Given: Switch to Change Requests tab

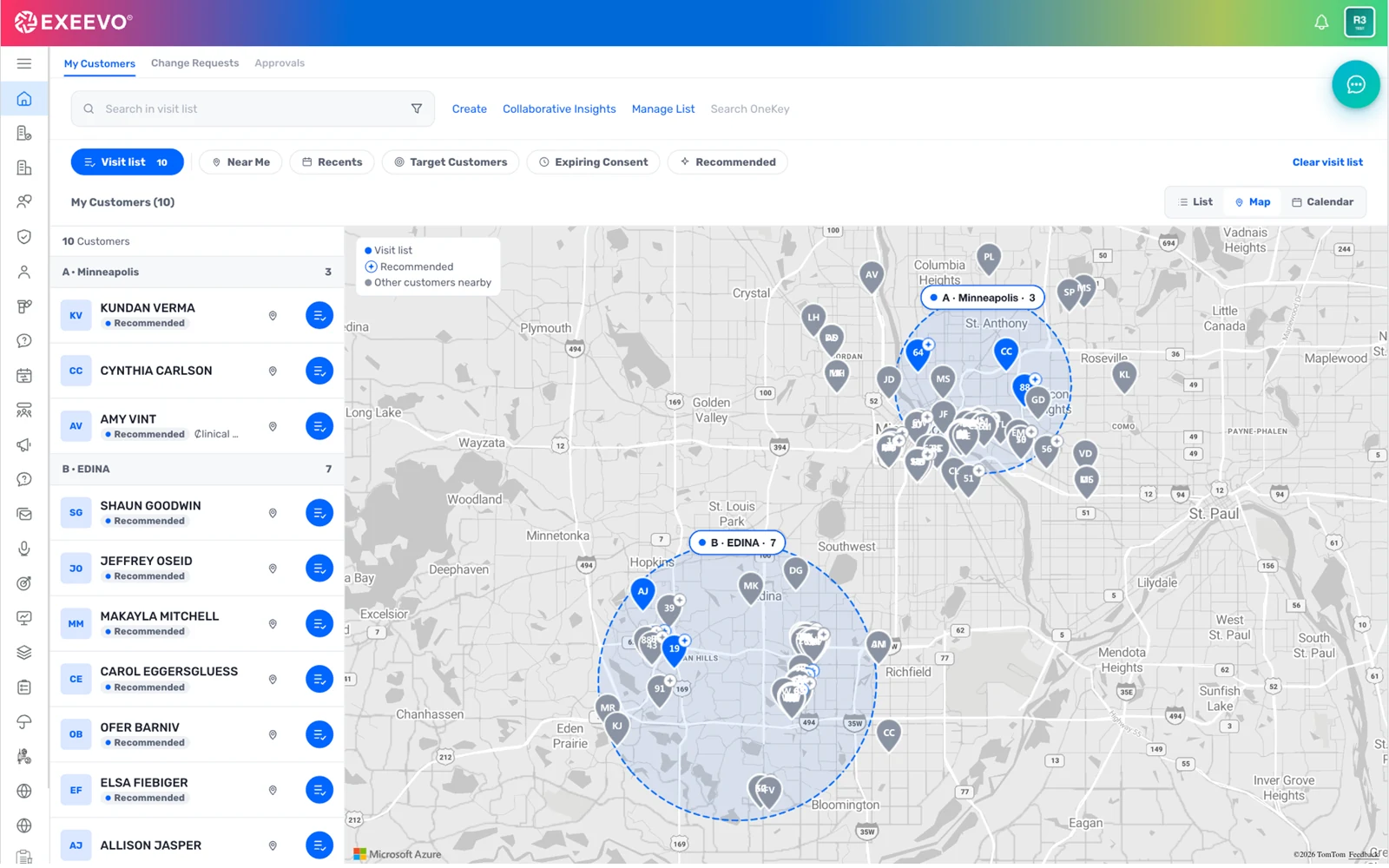Looking at the screenshot, I should tap(194, 63).
